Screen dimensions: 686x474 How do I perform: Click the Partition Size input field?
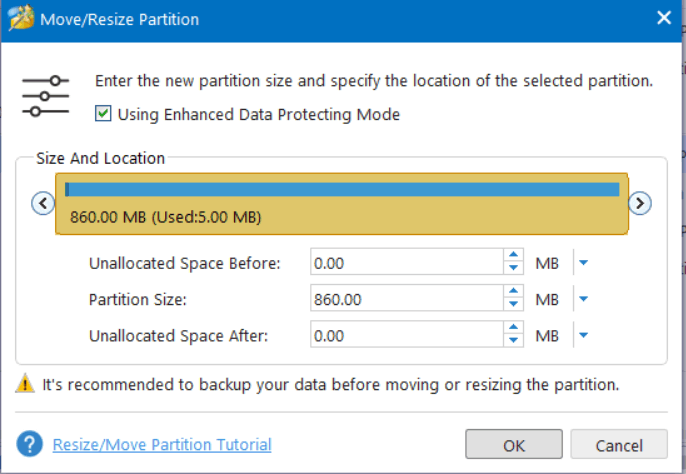pyautogui.click(x=407, y=298)
